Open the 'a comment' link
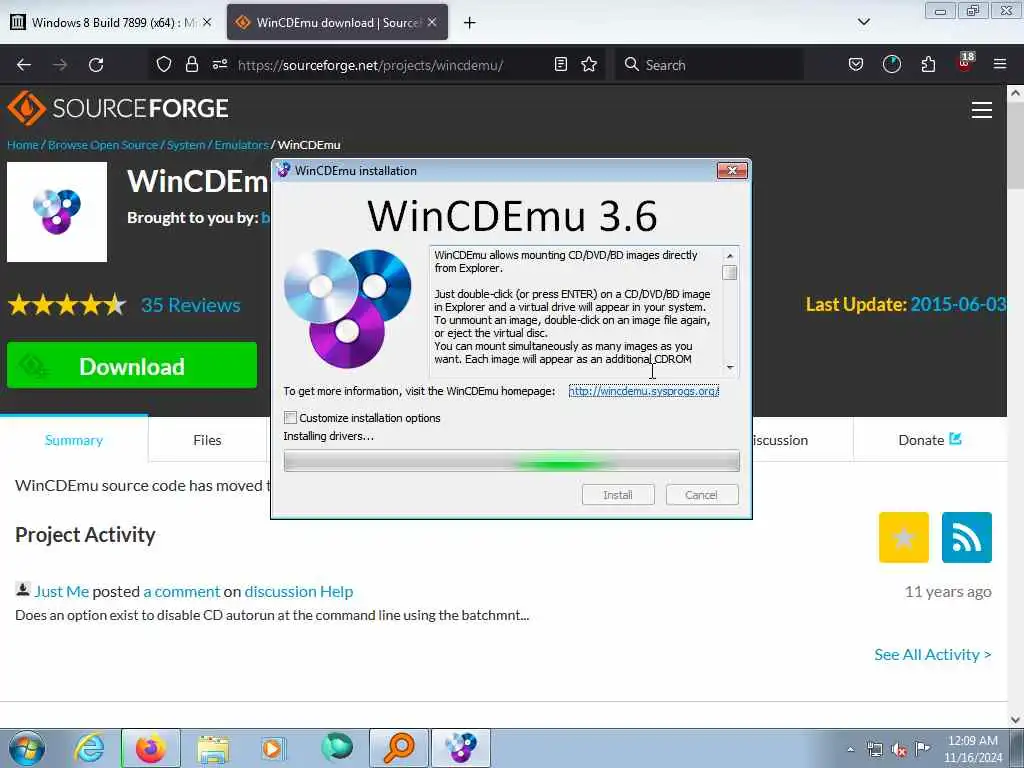 click(x=182, y=591)
